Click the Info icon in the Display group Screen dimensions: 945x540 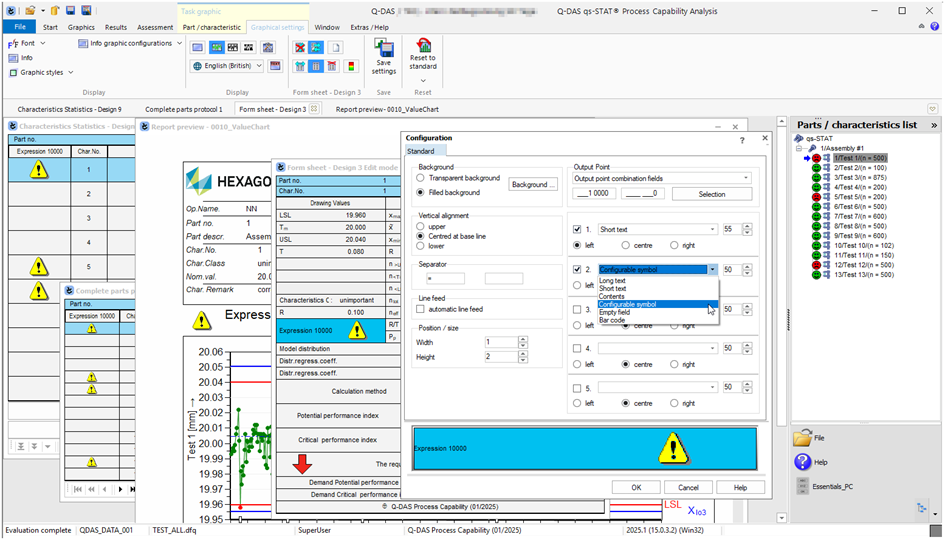pyautogui.click(x=13, y=58)
